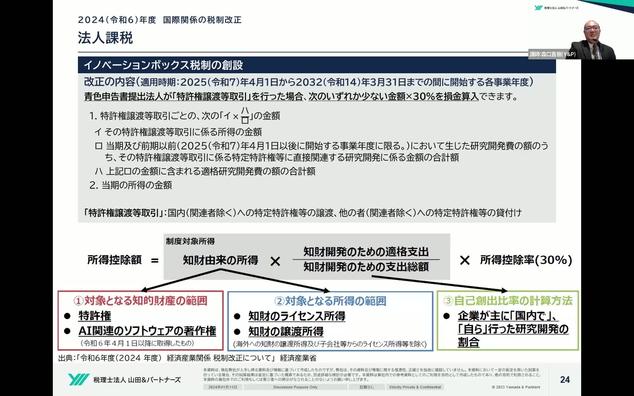Click bullet AI関連のソフトウェアの著作権

pos(147,331)
